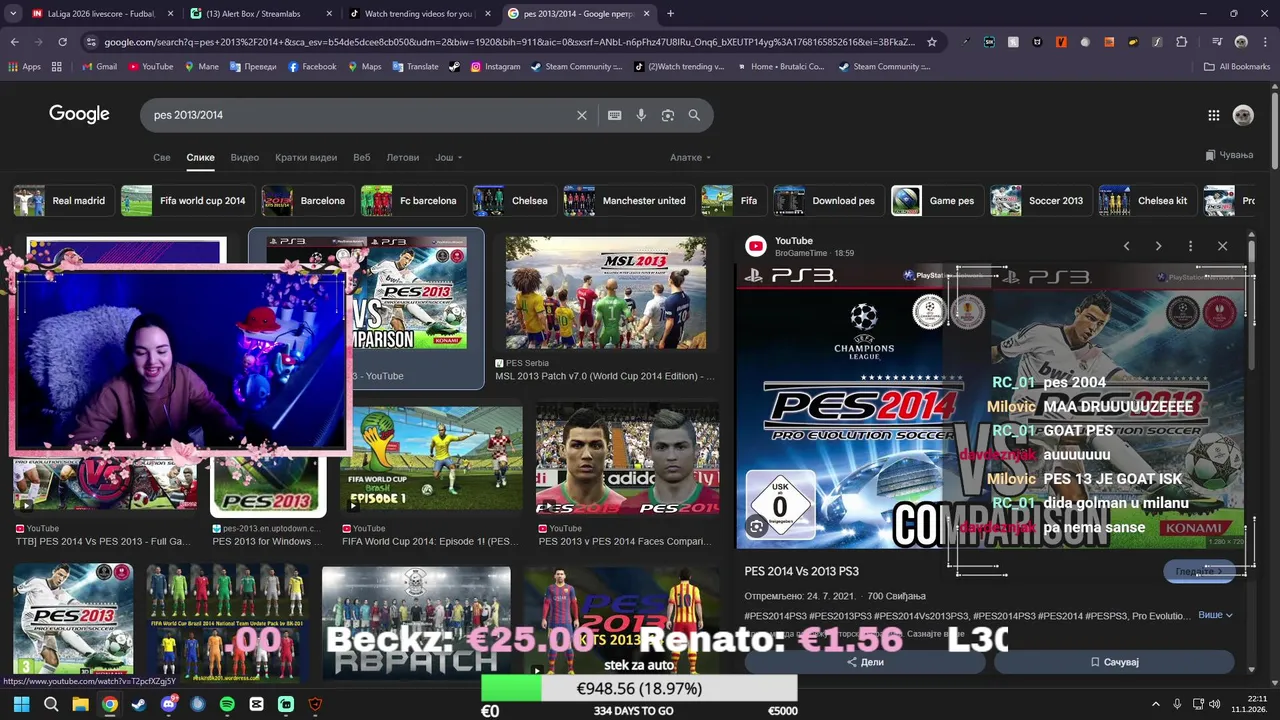Open Chrome's three-dot menu

pyautogui.click(x=1265, y=42)
